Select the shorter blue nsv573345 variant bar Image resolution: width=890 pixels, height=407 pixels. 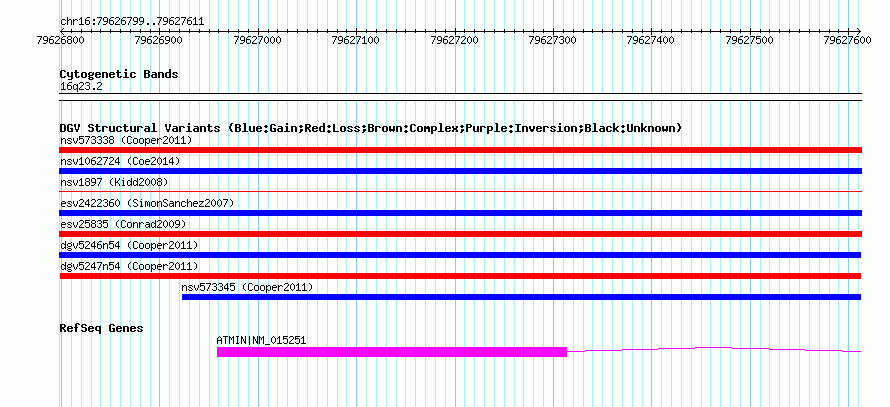click(x=521, y=297)
